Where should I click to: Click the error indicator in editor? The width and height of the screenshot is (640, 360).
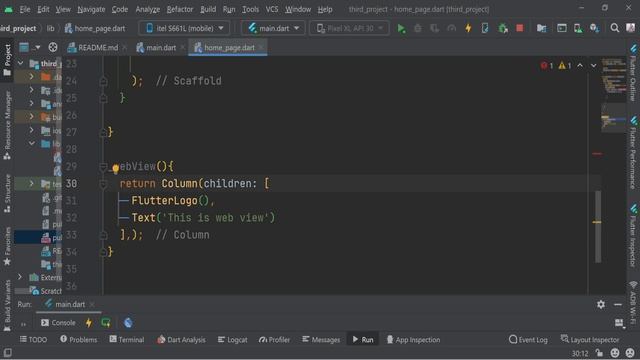547,66
